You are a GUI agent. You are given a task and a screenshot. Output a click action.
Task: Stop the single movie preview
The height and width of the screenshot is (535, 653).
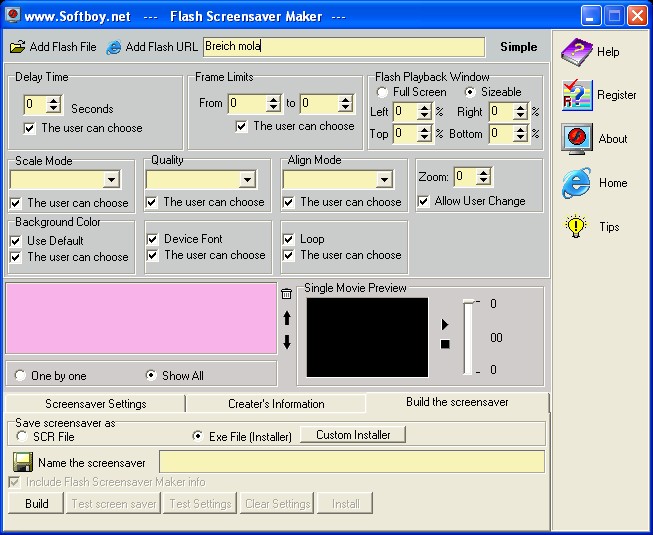pos(445,344)
